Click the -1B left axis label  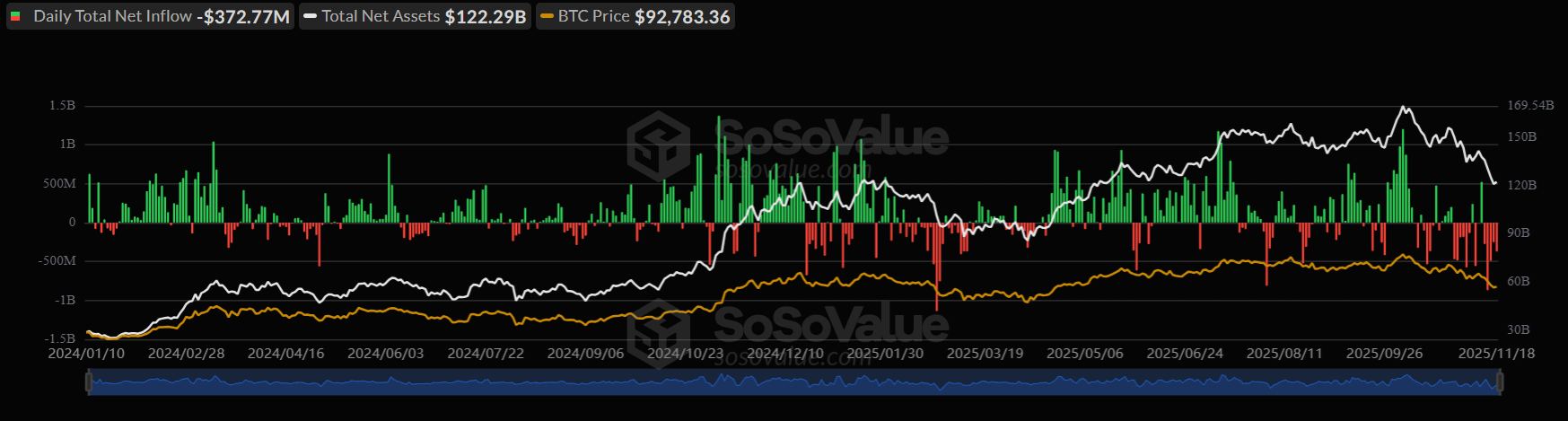point(66,301)
